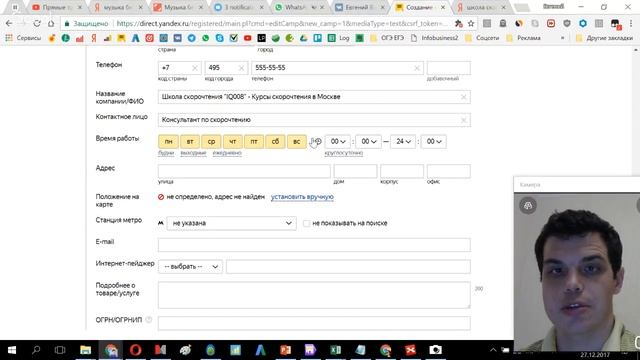The width and height of the screenshot is (640, 360).
Task: Click house number (дом) input field
Action: pyautogui.click(x=355, y=171)
